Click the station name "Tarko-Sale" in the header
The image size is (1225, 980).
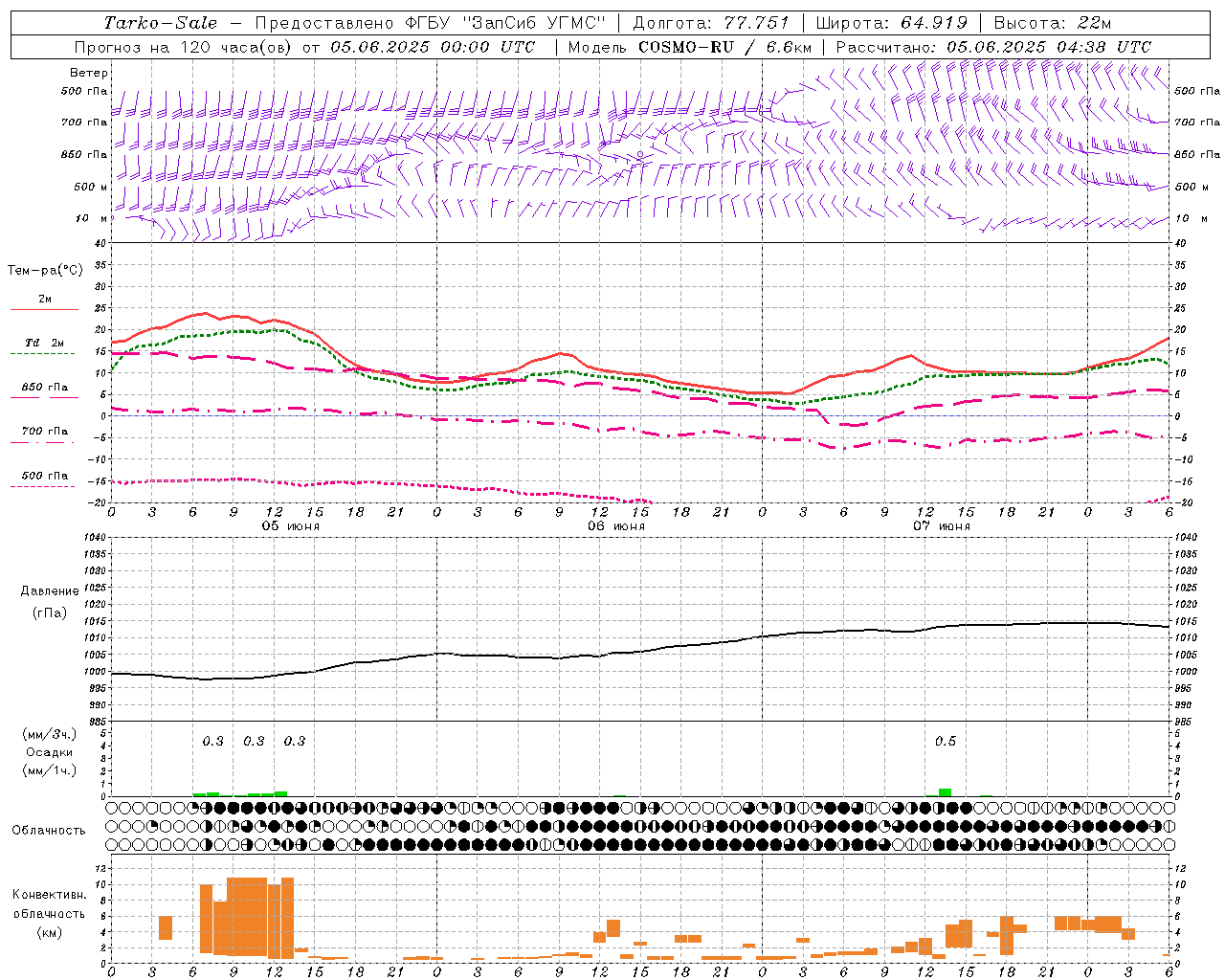tap(160, 23)
